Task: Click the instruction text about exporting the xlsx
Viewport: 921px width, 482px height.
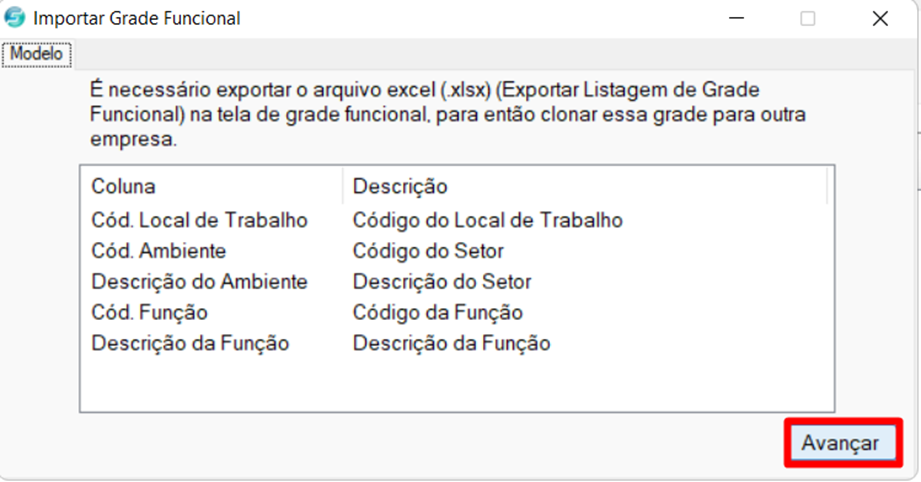Action: [x=448, y=114]
